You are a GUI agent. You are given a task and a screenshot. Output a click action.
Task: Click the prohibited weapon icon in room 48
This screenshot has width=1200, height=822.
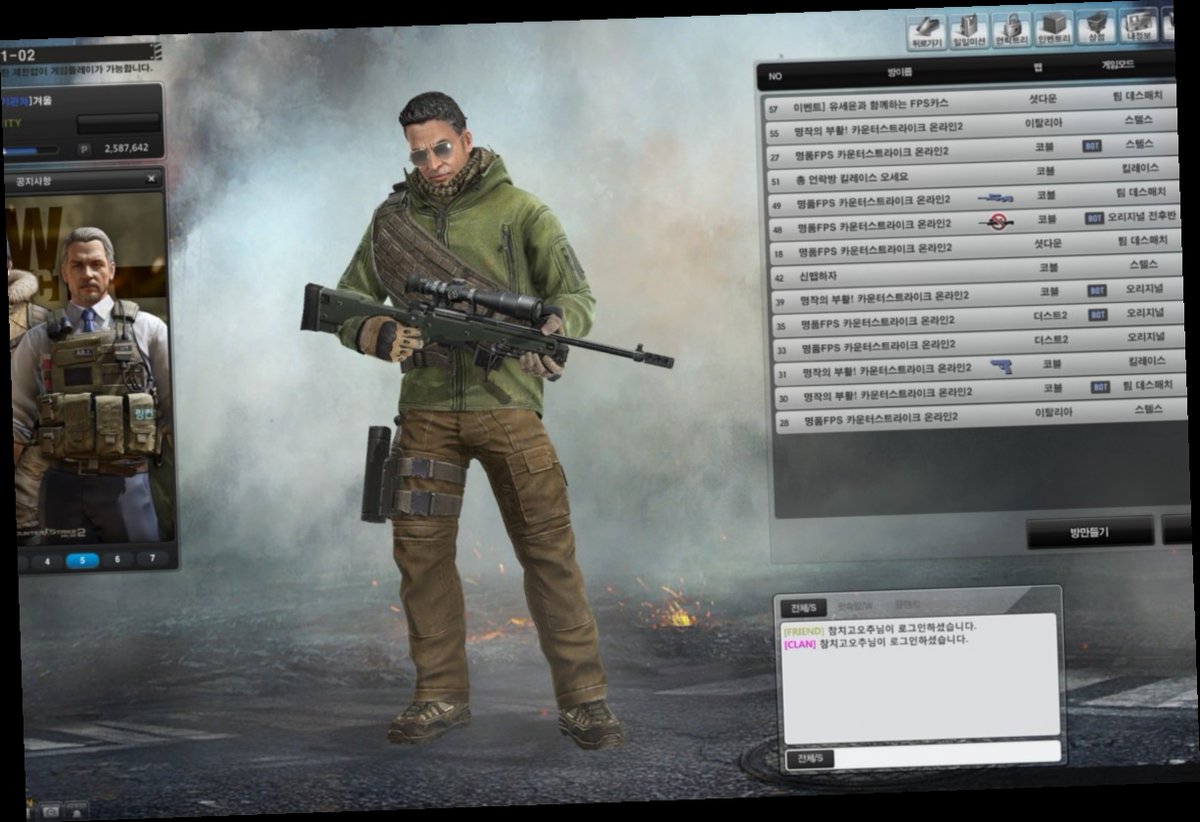tap(996, 221)
